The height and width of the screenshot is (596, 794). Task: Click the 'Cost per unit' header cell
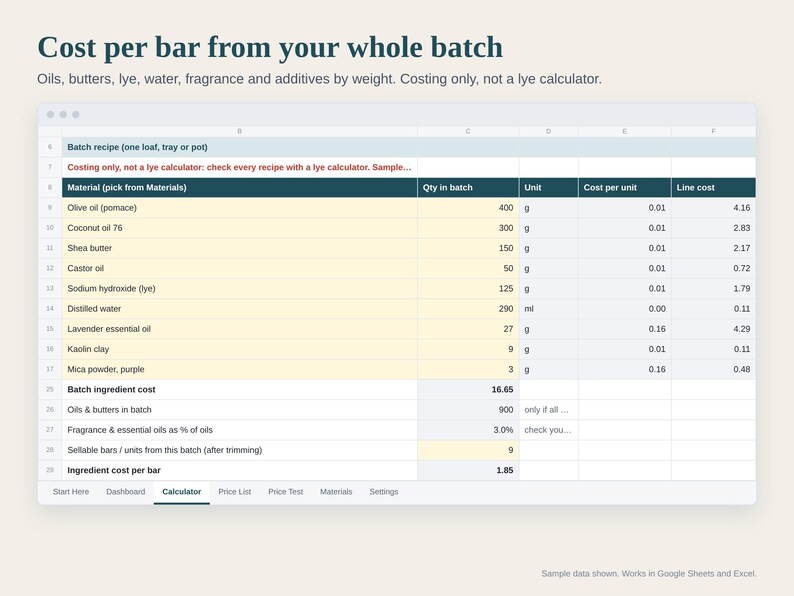624,187
